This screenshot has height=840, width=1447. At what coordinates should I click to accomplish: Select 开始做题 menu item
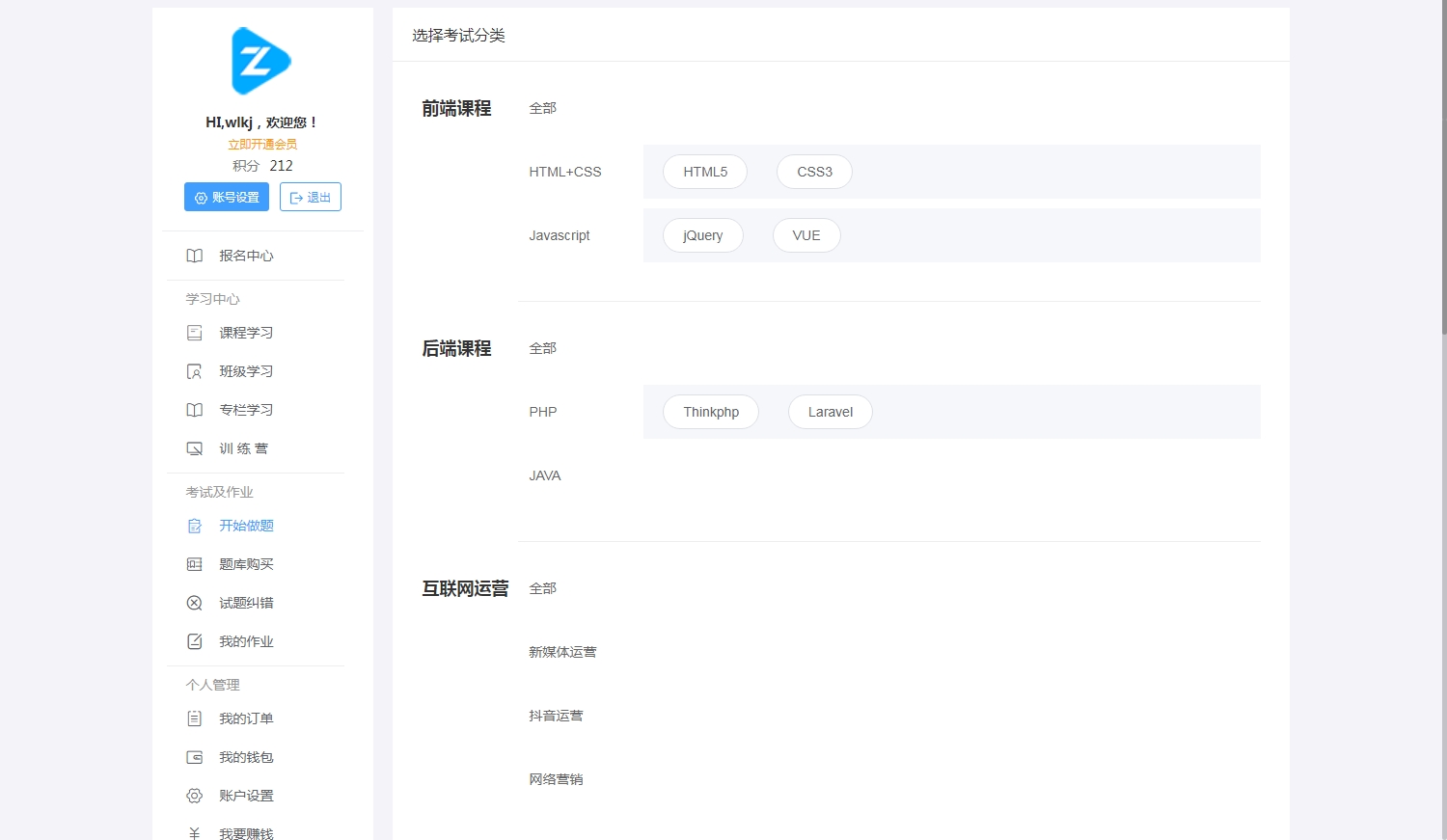[x=246, y=526]
